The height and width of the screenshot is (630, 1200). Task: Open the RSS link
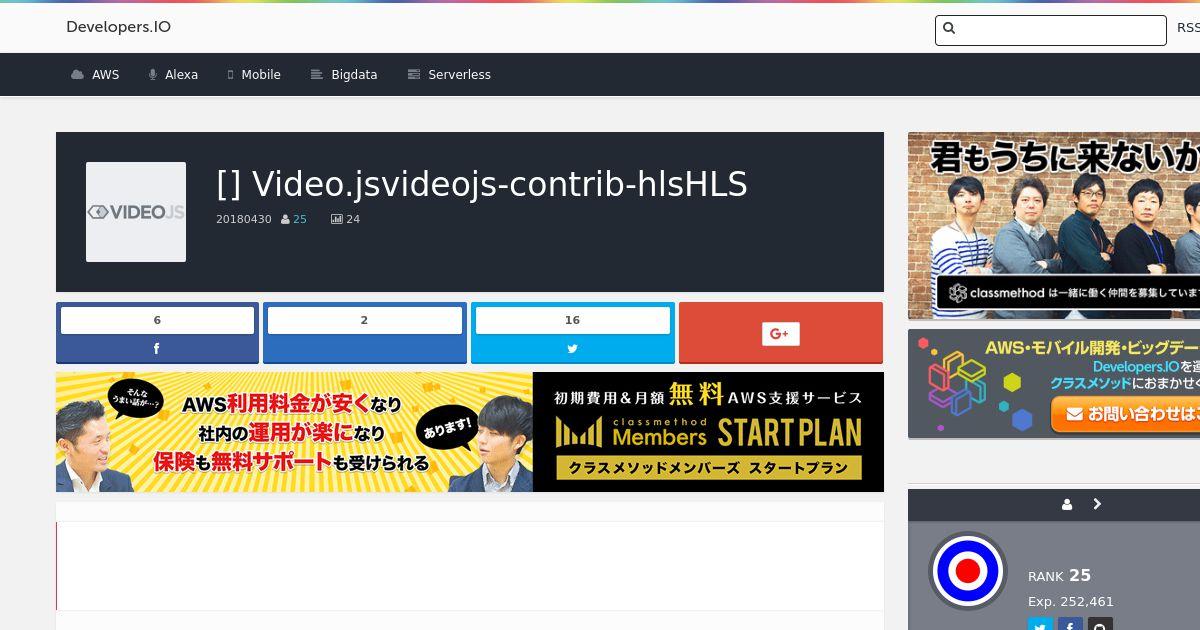1188,27
